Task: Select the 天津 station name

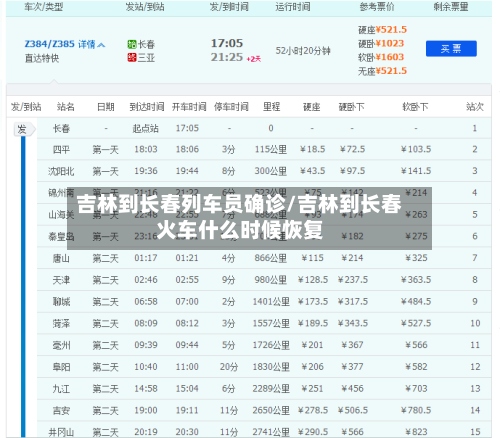Action: [x=61, y=280]
